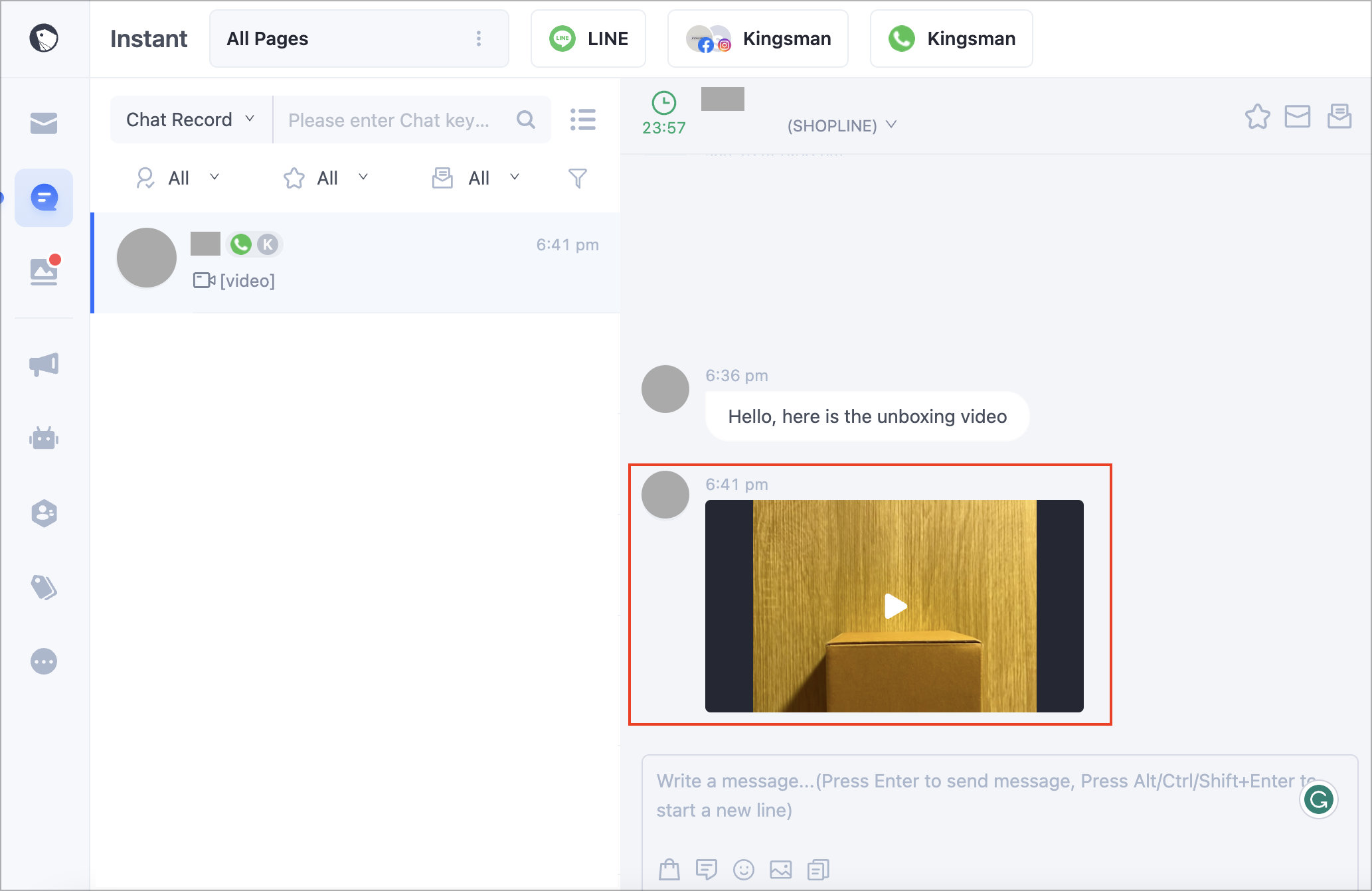Click the sender avatar at 6:36 pm
This screenshot has height=891, width=1372.
click(665, 389)
